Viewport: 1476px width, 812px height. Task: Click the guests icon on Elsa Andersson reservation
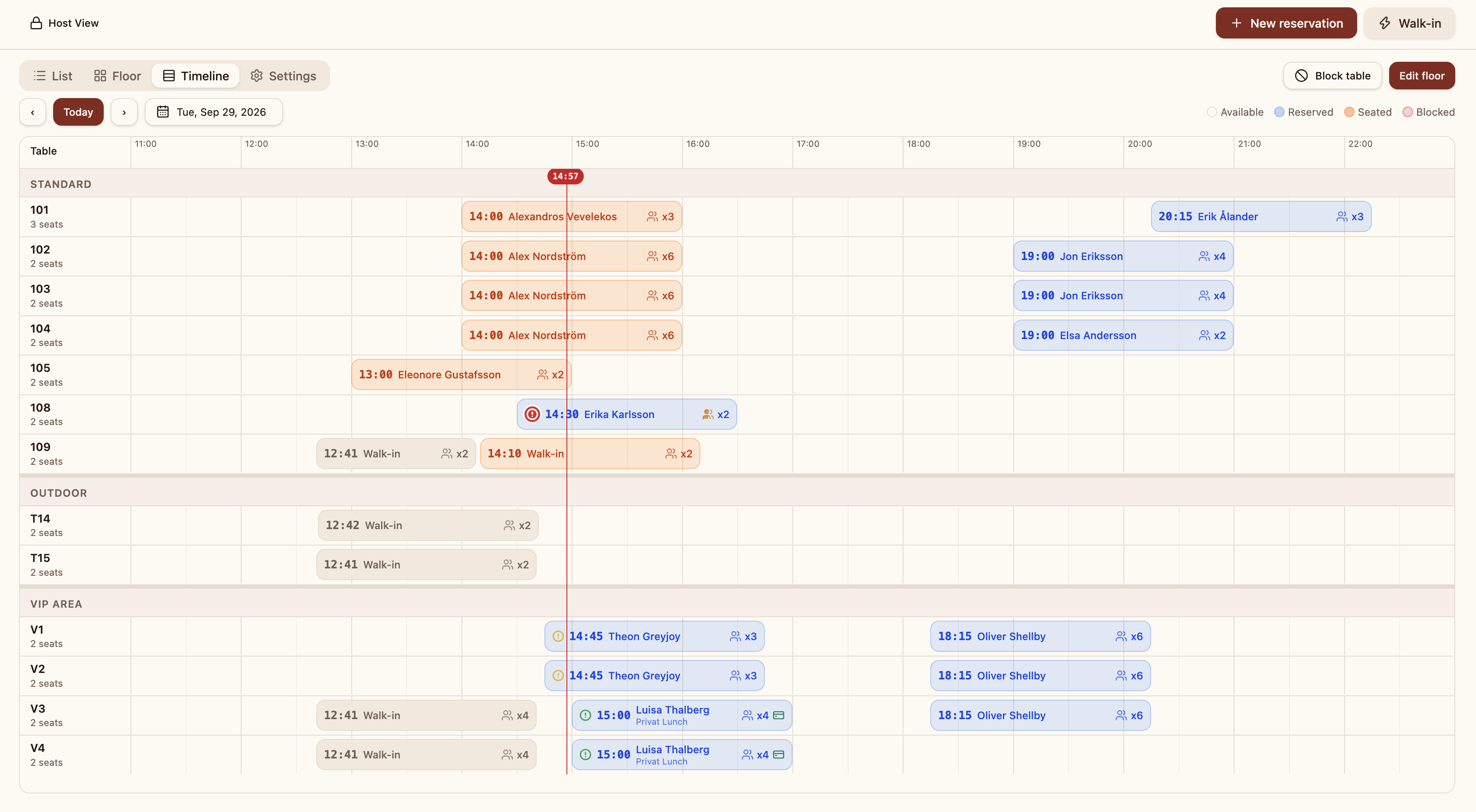click(1204, 335)
